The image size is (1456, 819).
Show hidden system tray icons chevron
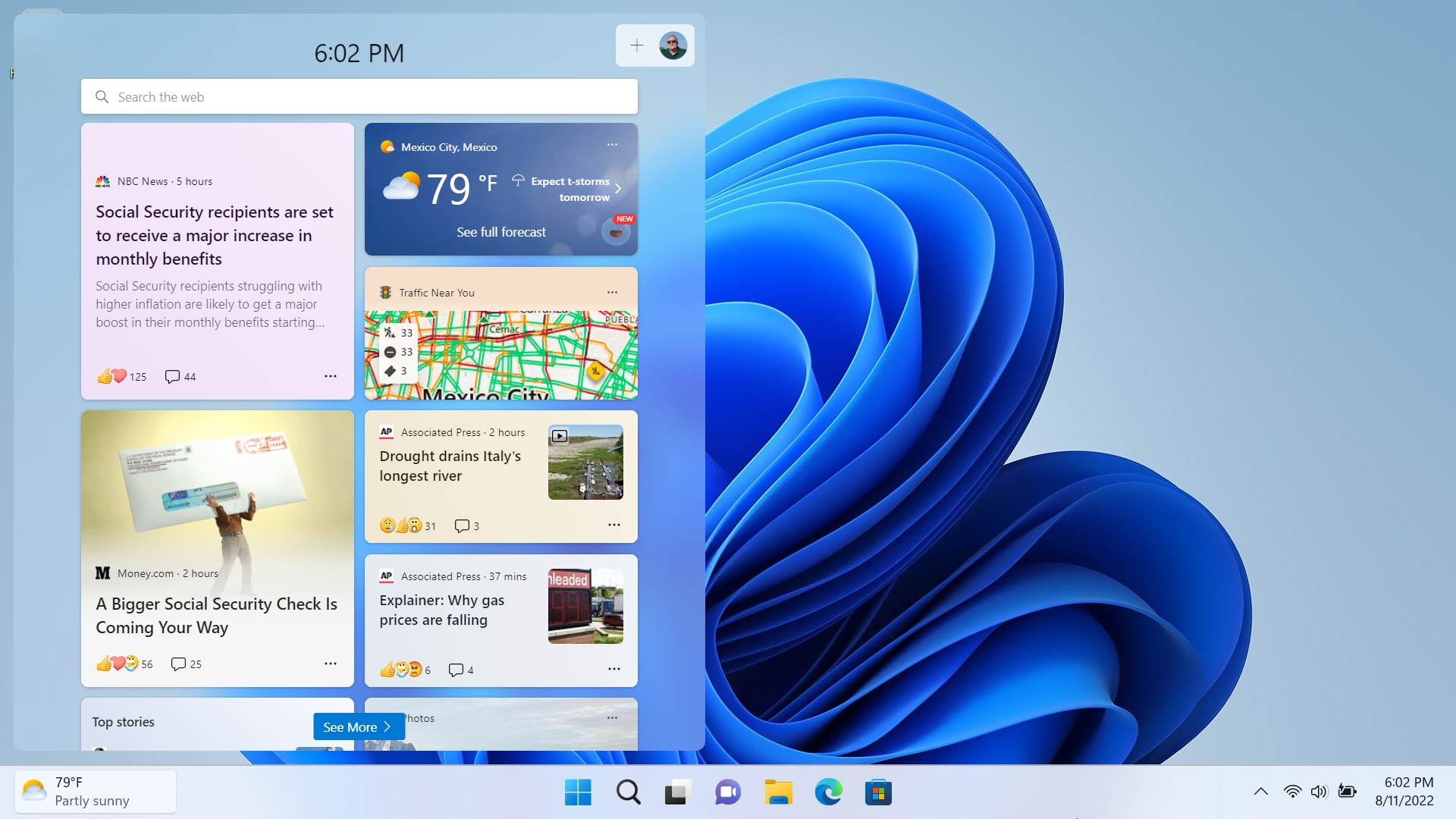click(x=1260, y=792)
